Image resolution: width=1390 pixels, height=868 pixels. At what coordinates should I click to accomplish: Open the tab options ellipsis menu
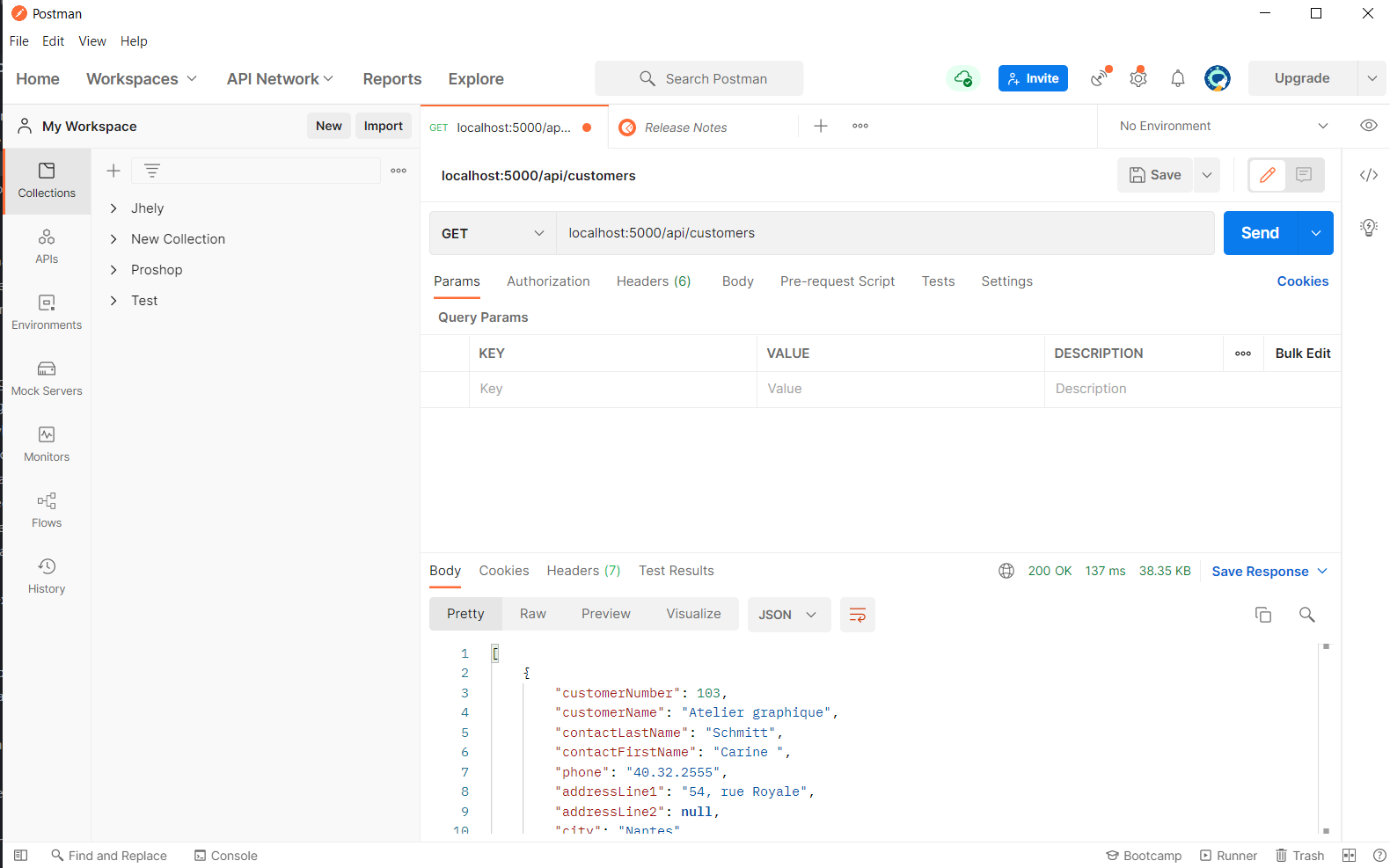pyautogui.click(x=860, y=126)
